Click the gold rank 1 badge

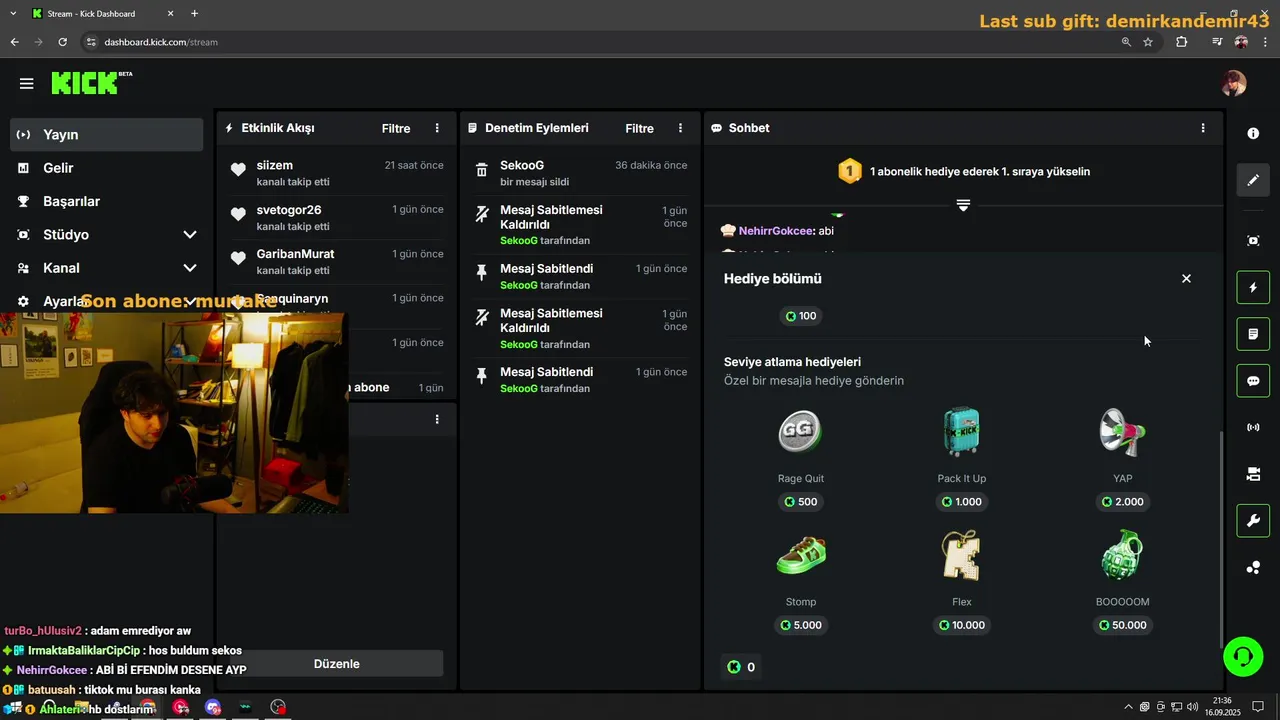[x=849, y=171]
